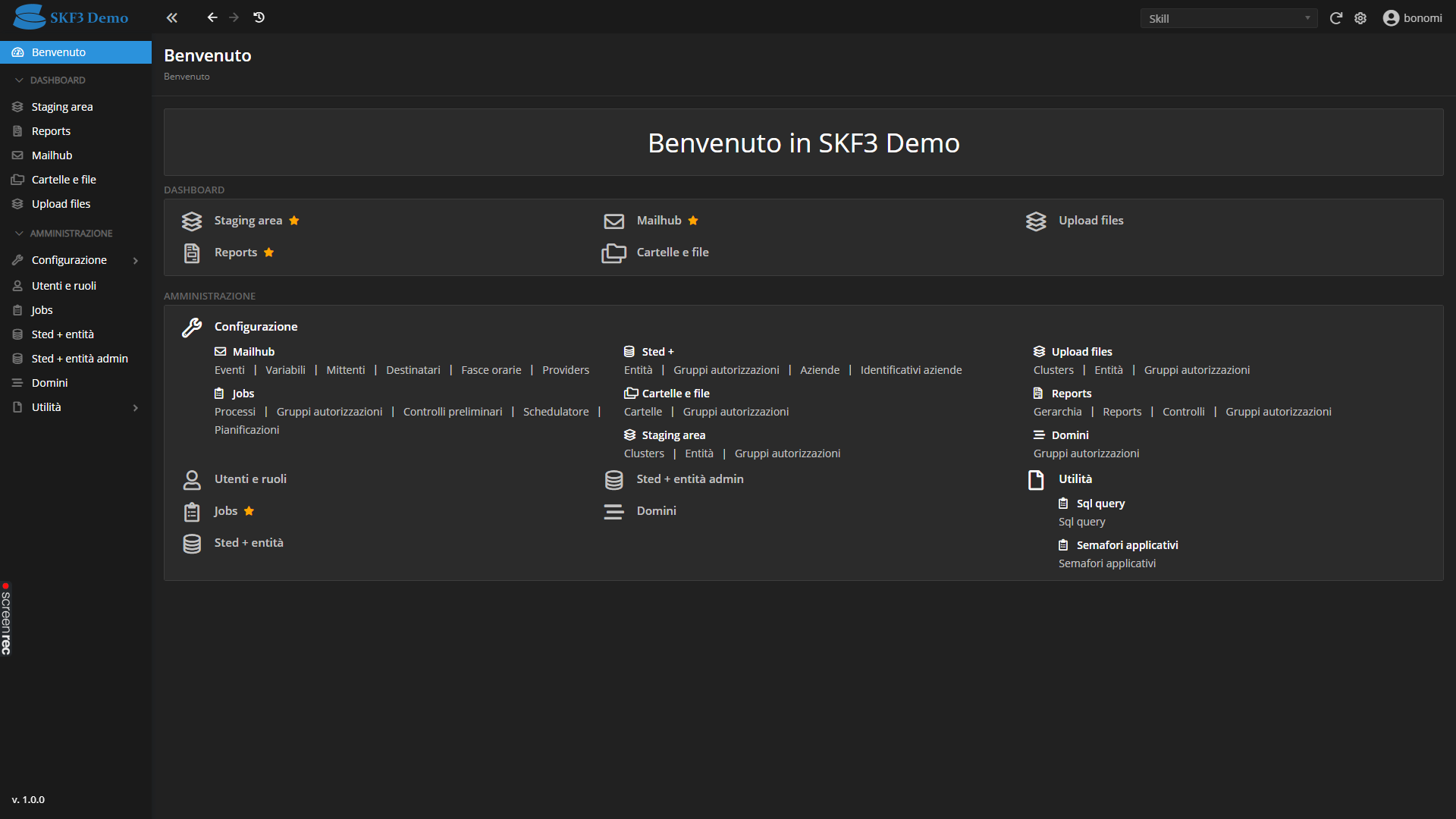
Task: Open Clusters link under Upload files
Action: coord(1053,370)
